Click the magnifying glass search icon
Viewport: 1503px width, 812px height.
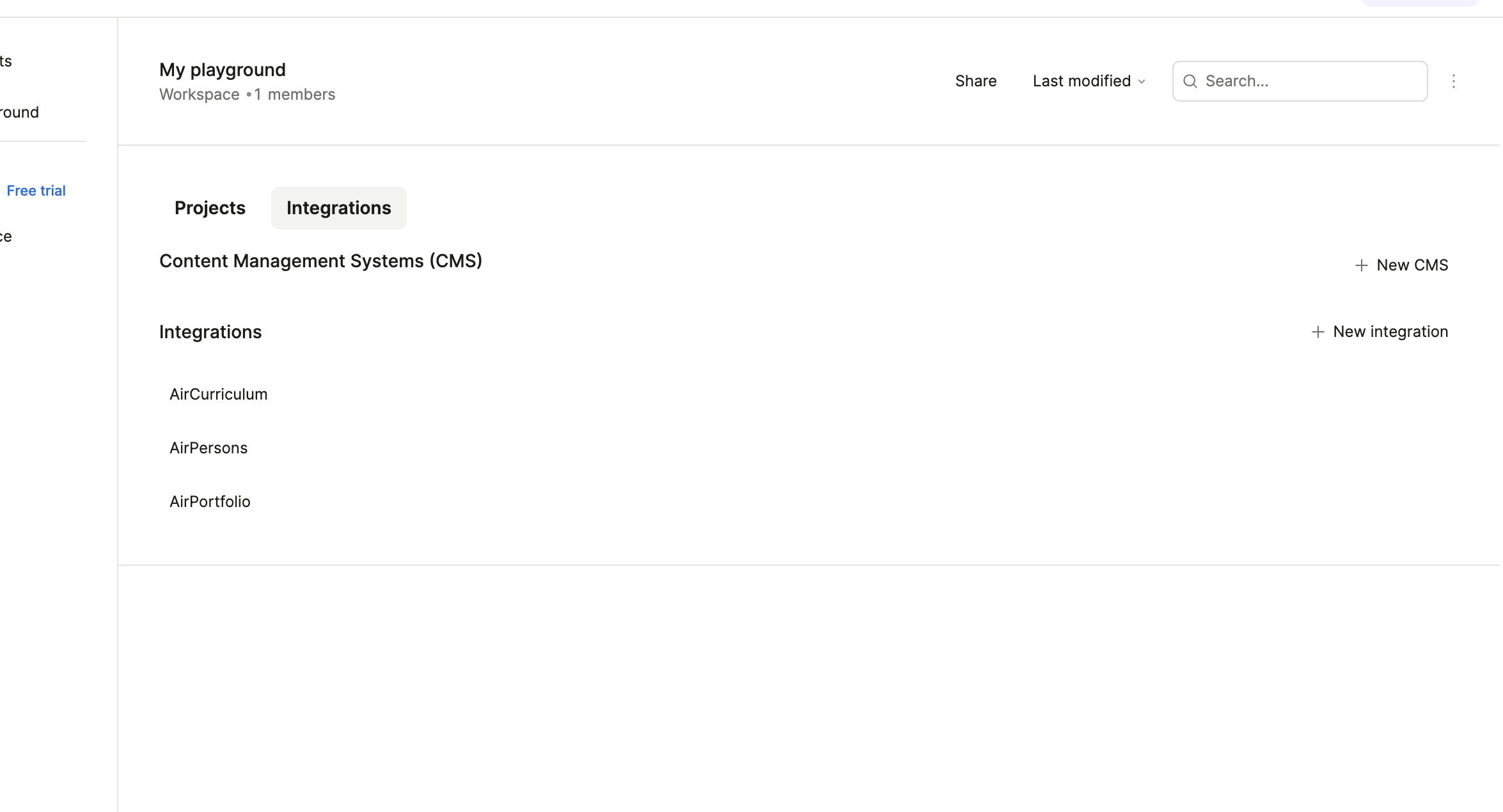tap(1190, 81)
